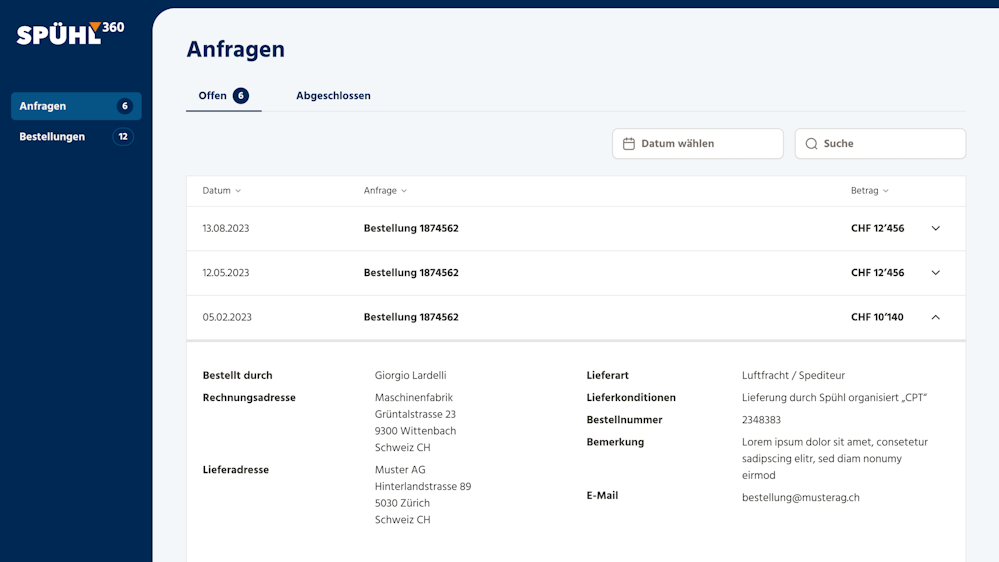Click Maschinenfabrik in Rechnungsadresse

[413, 398]
